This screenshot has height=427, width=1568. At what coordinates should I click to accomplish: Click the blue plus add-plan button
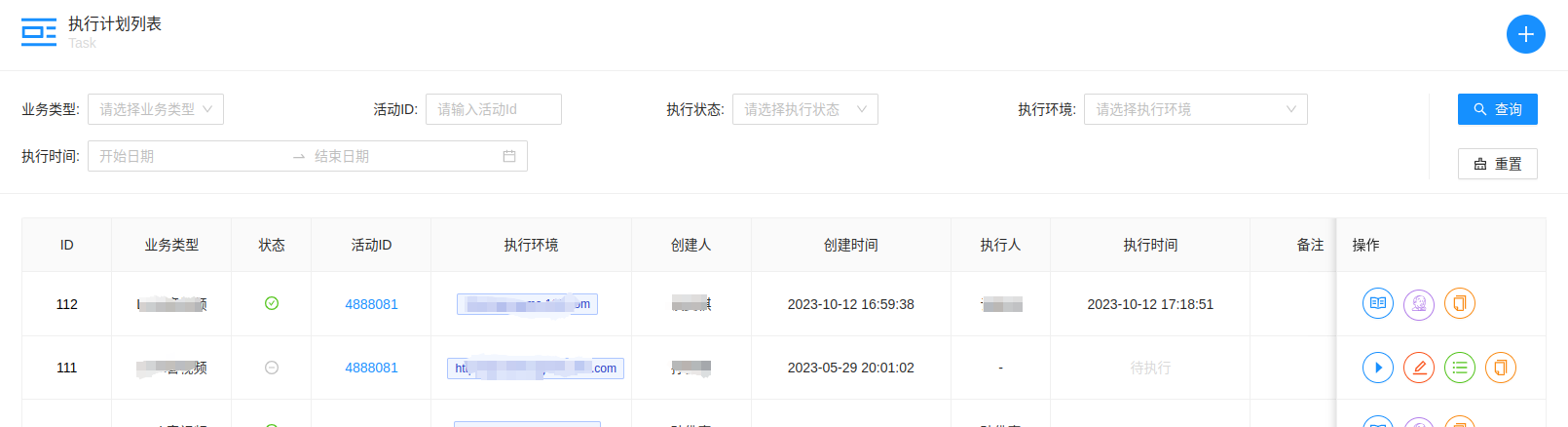coord(1525,34)
